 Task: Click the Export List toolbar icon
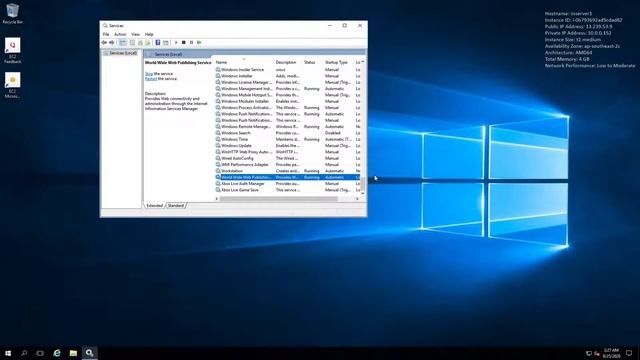[x=147, y=42]
